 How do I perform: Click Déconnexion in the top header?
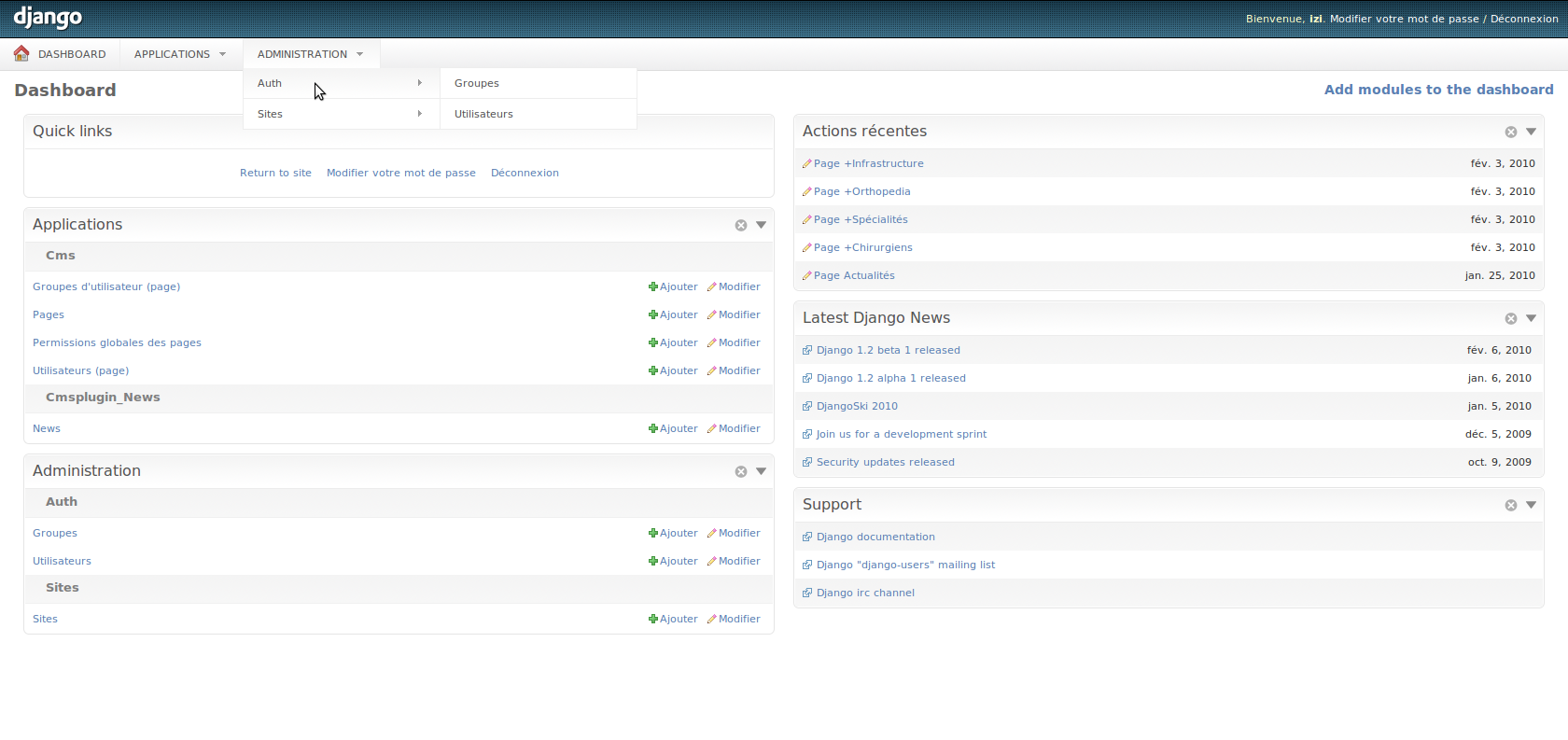pyautogui.click(x=1524, y=19)
